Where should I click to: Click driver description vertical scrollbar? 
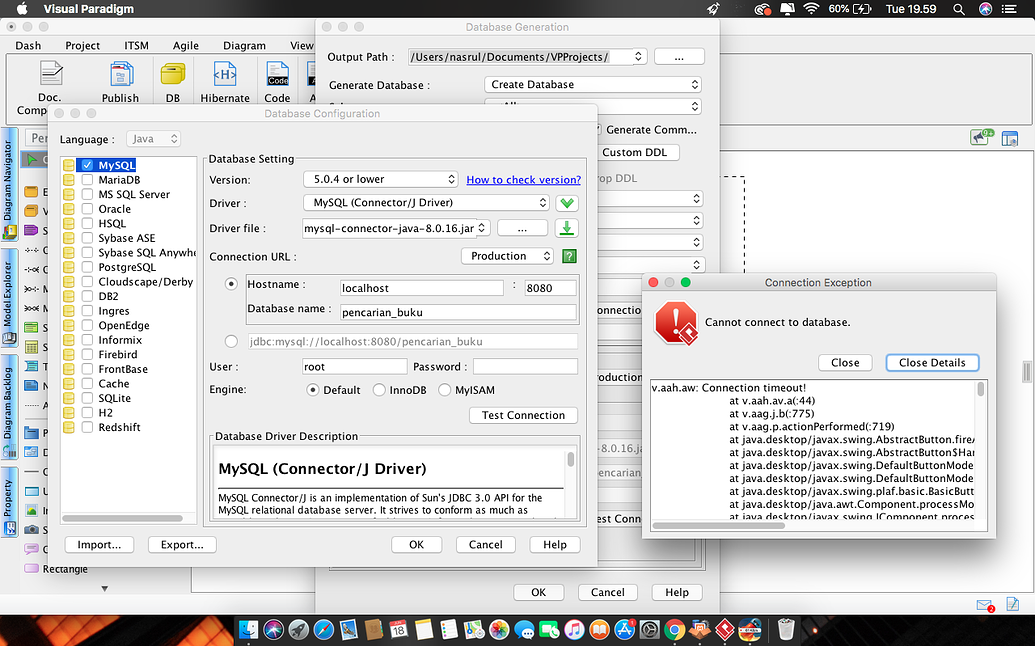pos(570,460)
